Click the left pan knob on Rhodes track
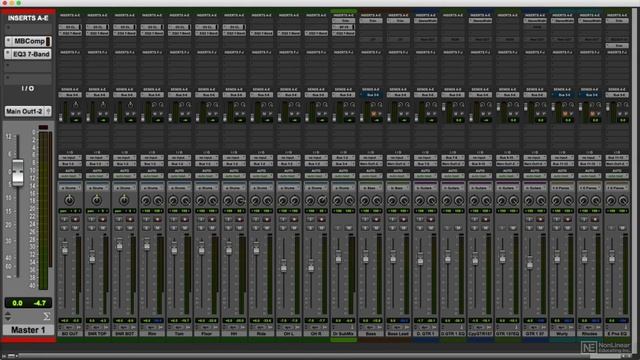Viewport: 640px width, 360px height. tap(584, 200)
